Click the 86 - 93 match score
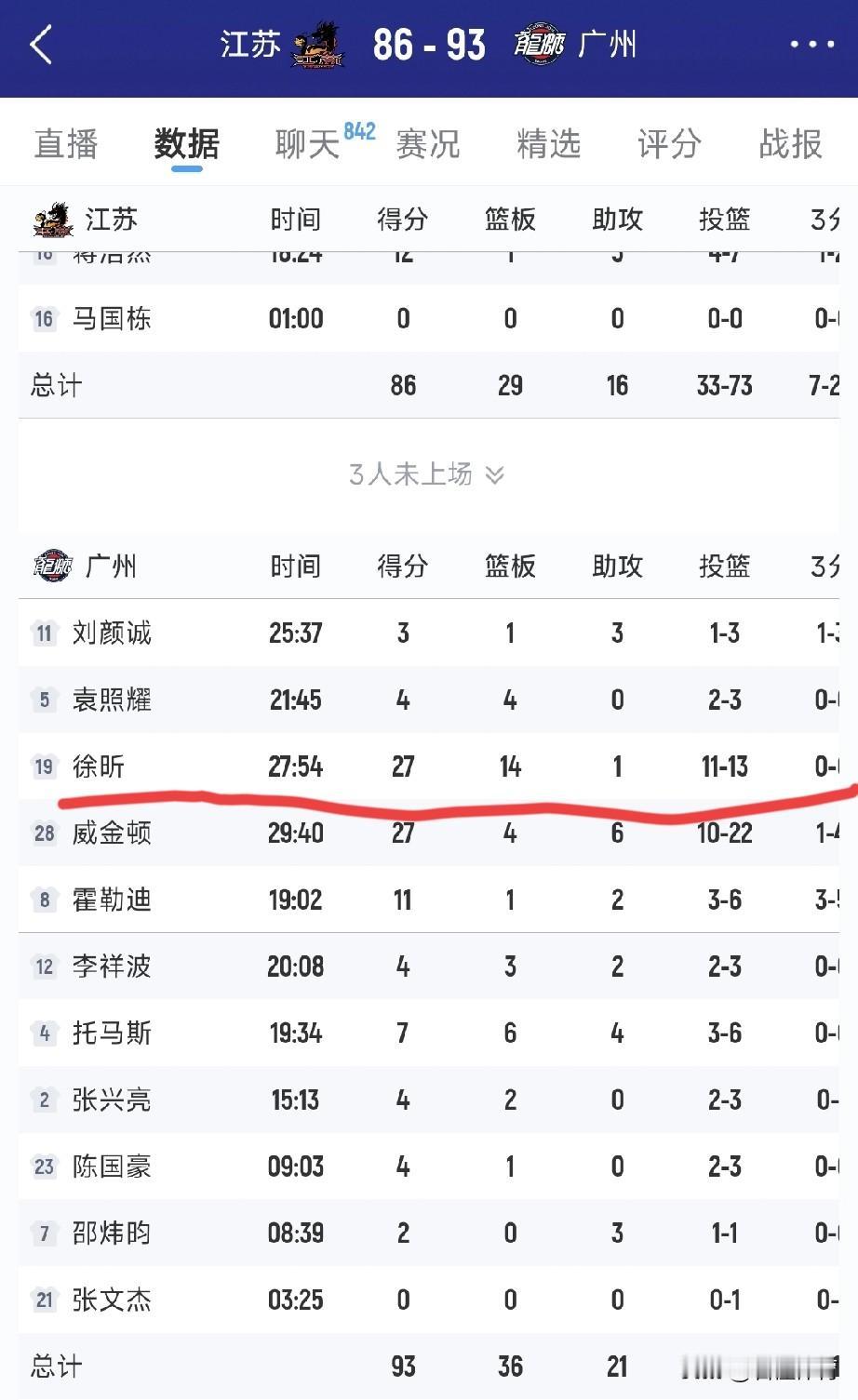The height and width of the screenshot is (1400, 858). click(428, 44)
